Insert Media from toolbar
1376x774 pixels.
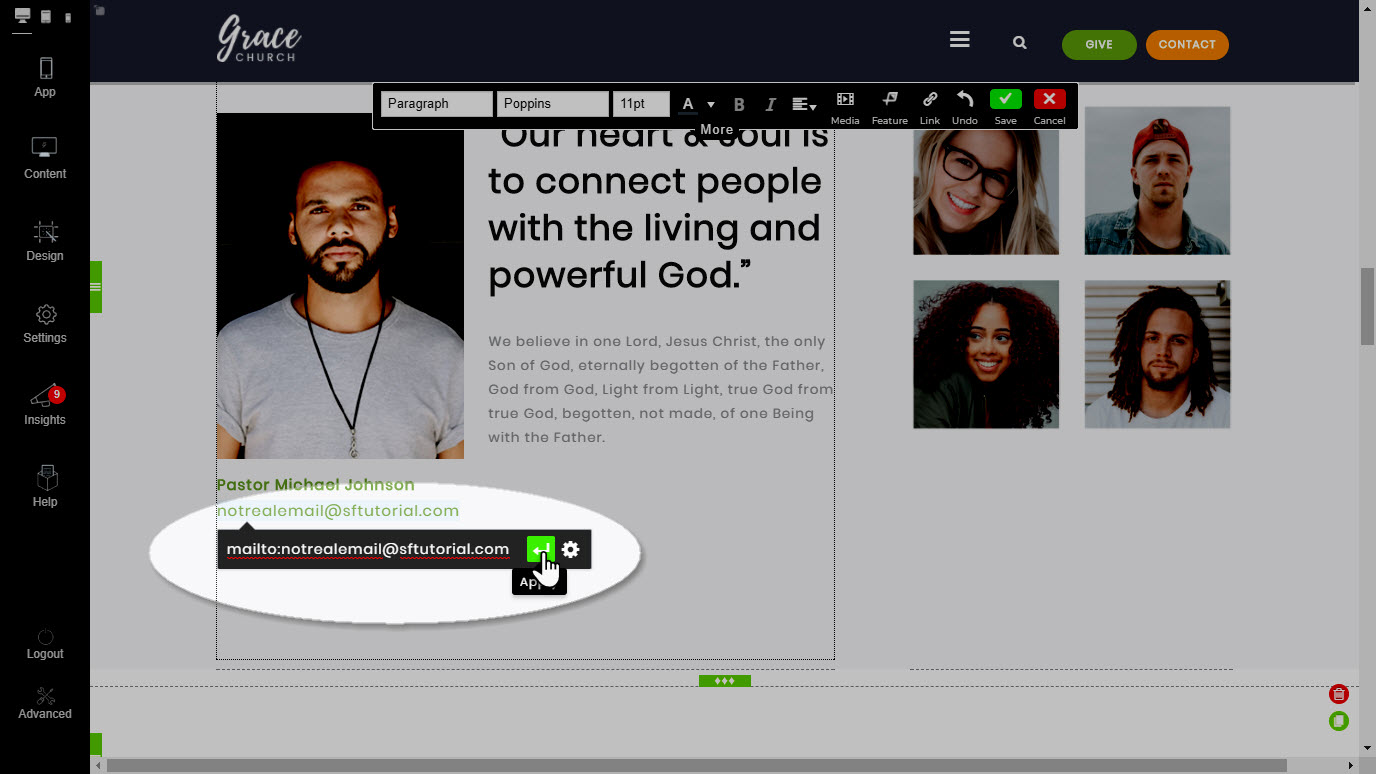(845, 107)
